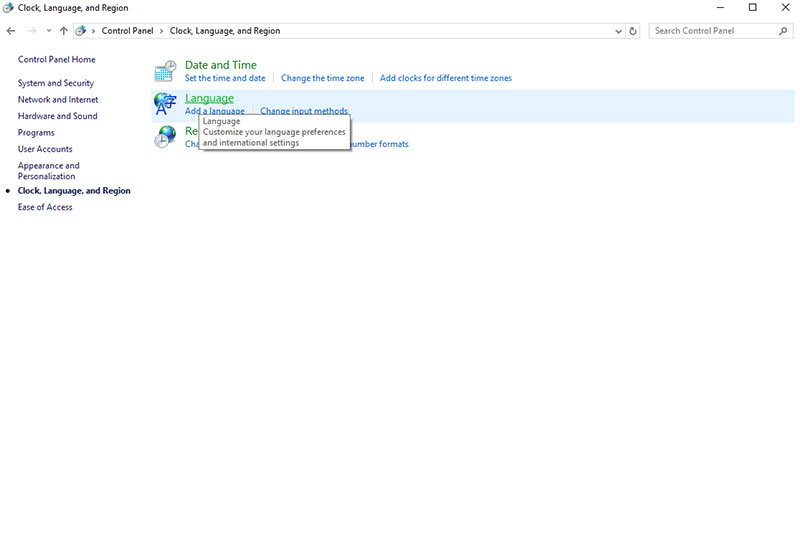Open System and Security category
This screenshot has width=800, height=537.
point(56,83)
